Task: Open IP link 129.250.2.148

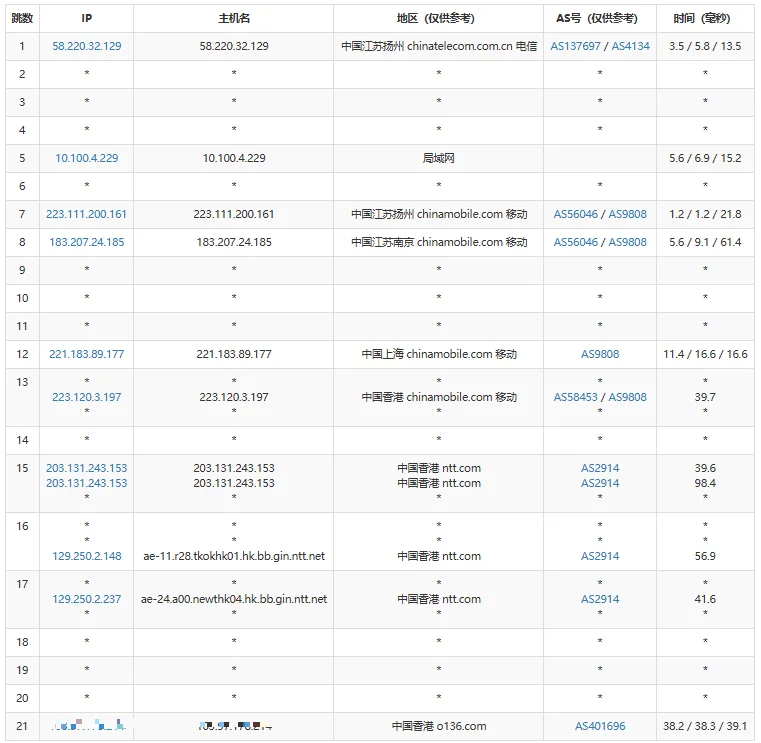Action: coord(86,556)
